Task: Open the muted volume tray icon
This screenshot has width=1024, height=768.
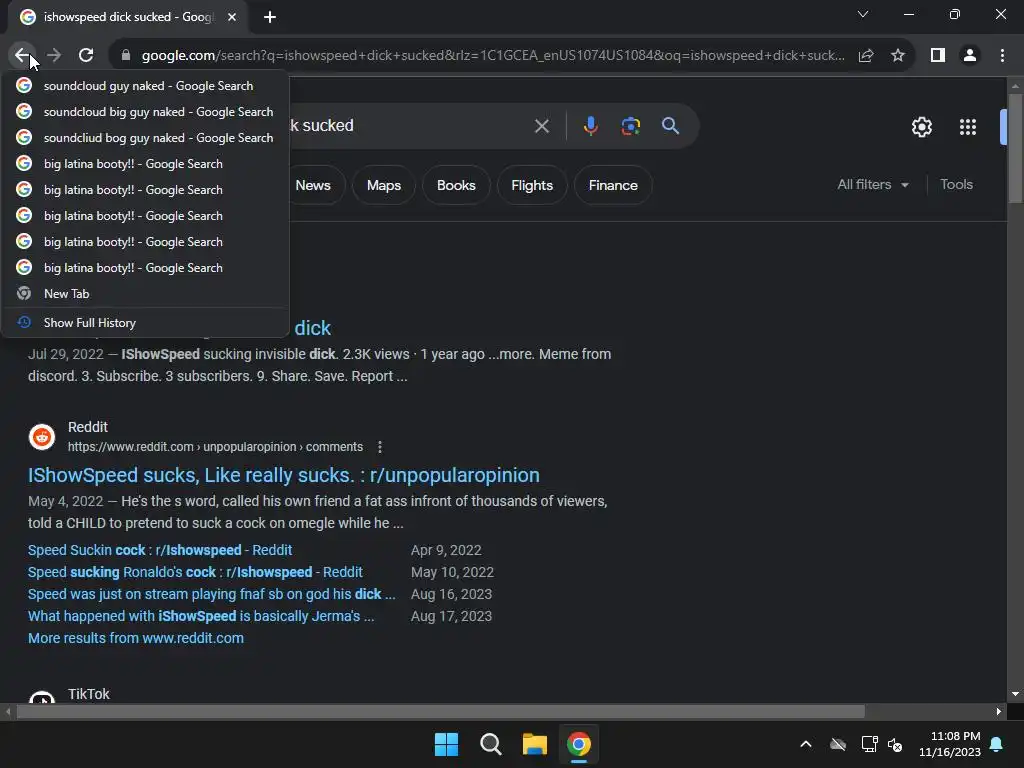Action: 895,744
